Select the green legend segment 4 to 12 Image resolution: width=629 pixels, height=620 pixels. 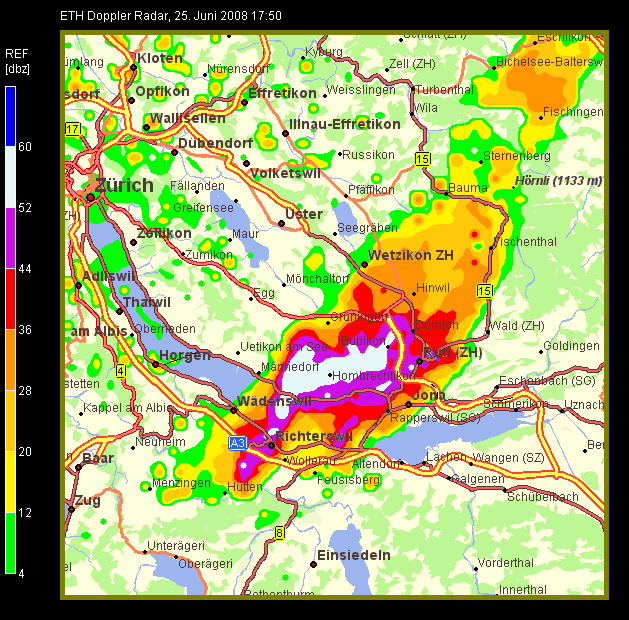[x=10, y=543]
